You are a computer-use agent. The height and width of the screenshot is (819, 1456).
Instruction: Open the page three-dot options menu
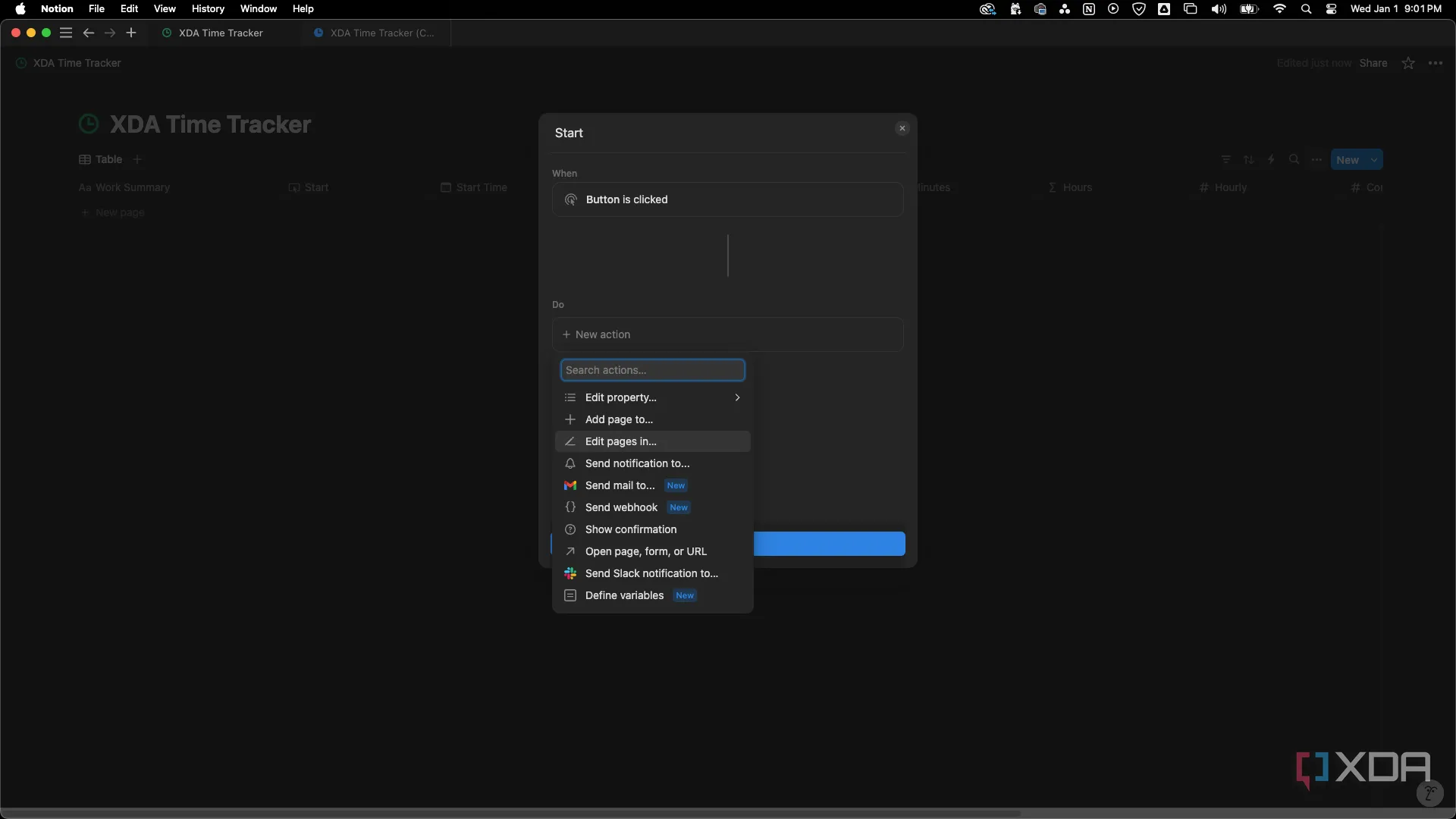click(x=1436, y=63)
